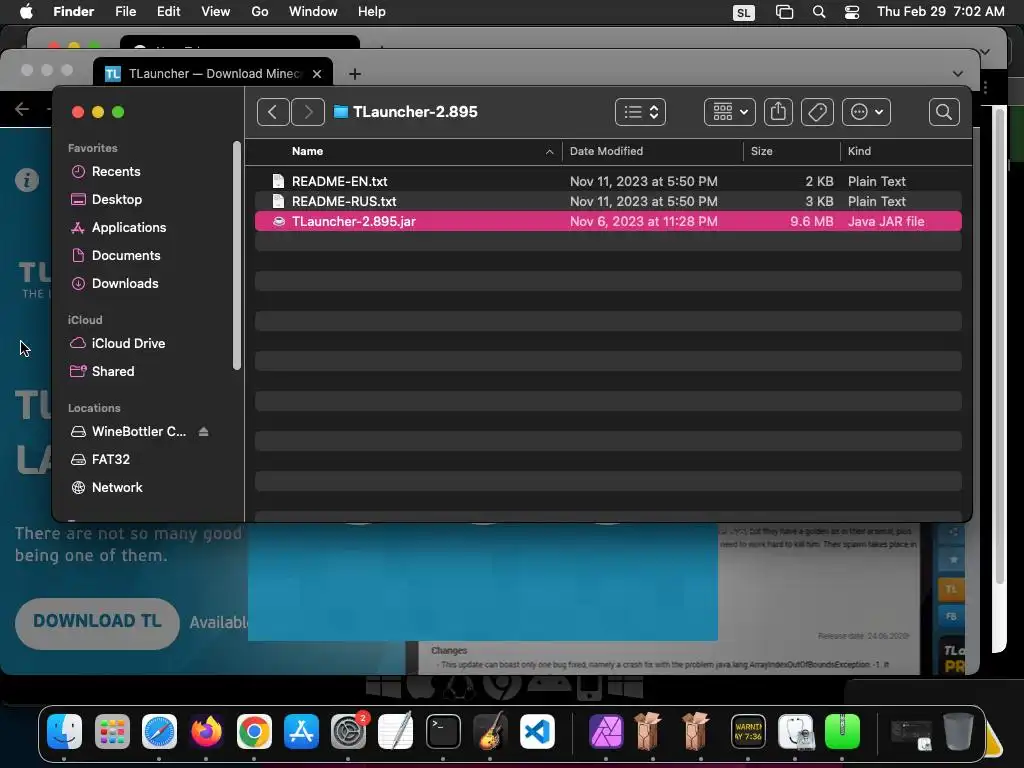Image resolution: width=1024 pixels, height=768 pixels.
Task: Open the File menu
Action: (125, 12)
